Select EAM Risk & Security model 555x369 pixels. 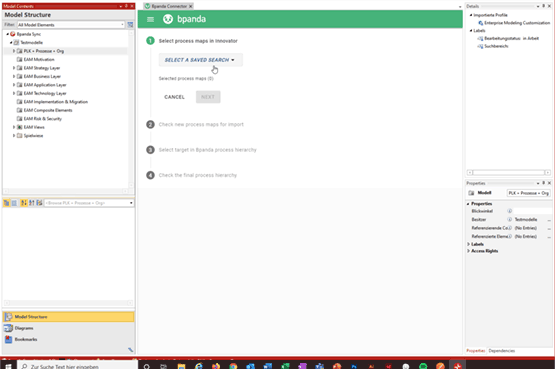click(x=42, y=119)
